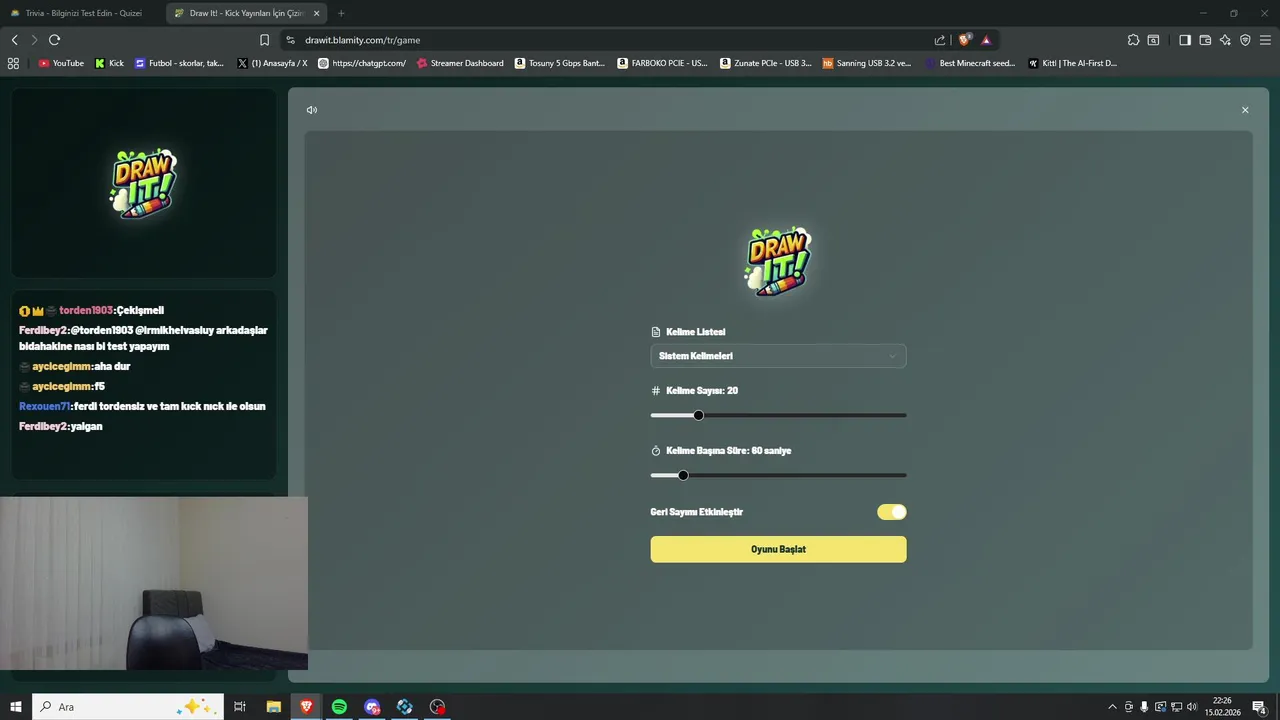Open the chatgpt.com bookmark

point(362,63)
